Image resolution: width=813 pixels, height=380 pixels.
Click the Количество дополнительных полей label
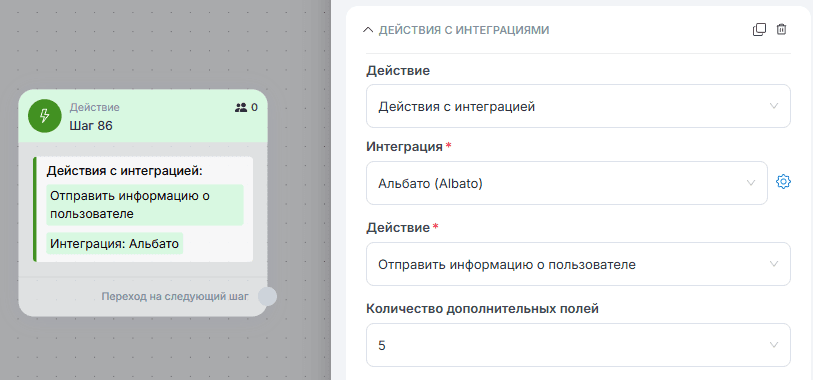point(483,309)
